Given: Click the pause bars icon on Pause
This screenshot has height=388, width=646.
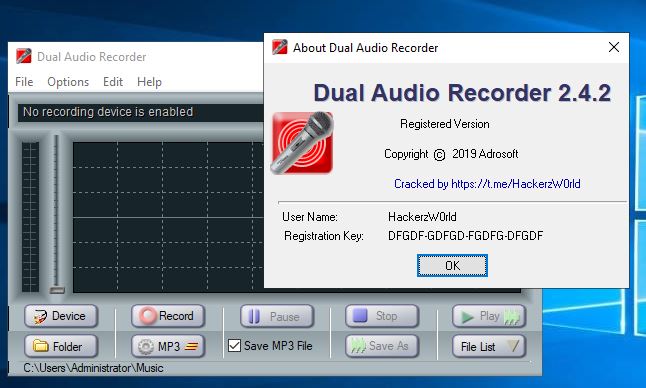Looking at the screenshot, I should 254,316.
